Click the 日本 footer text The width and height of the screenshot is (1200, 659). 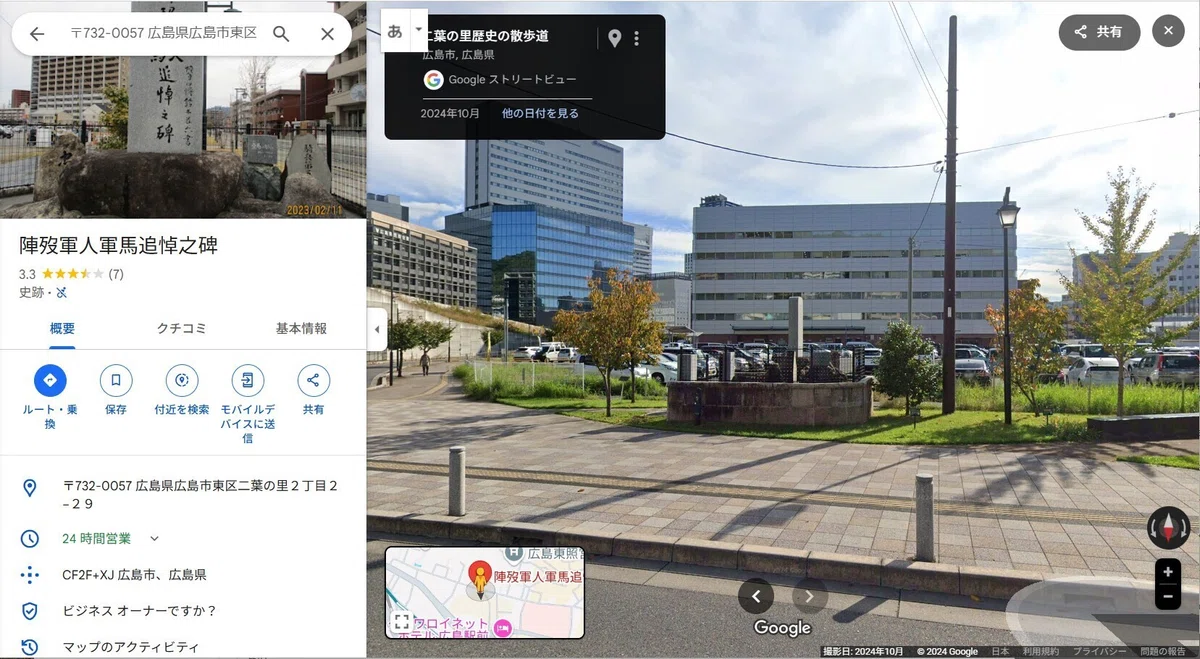click(x=1000, y=652)
